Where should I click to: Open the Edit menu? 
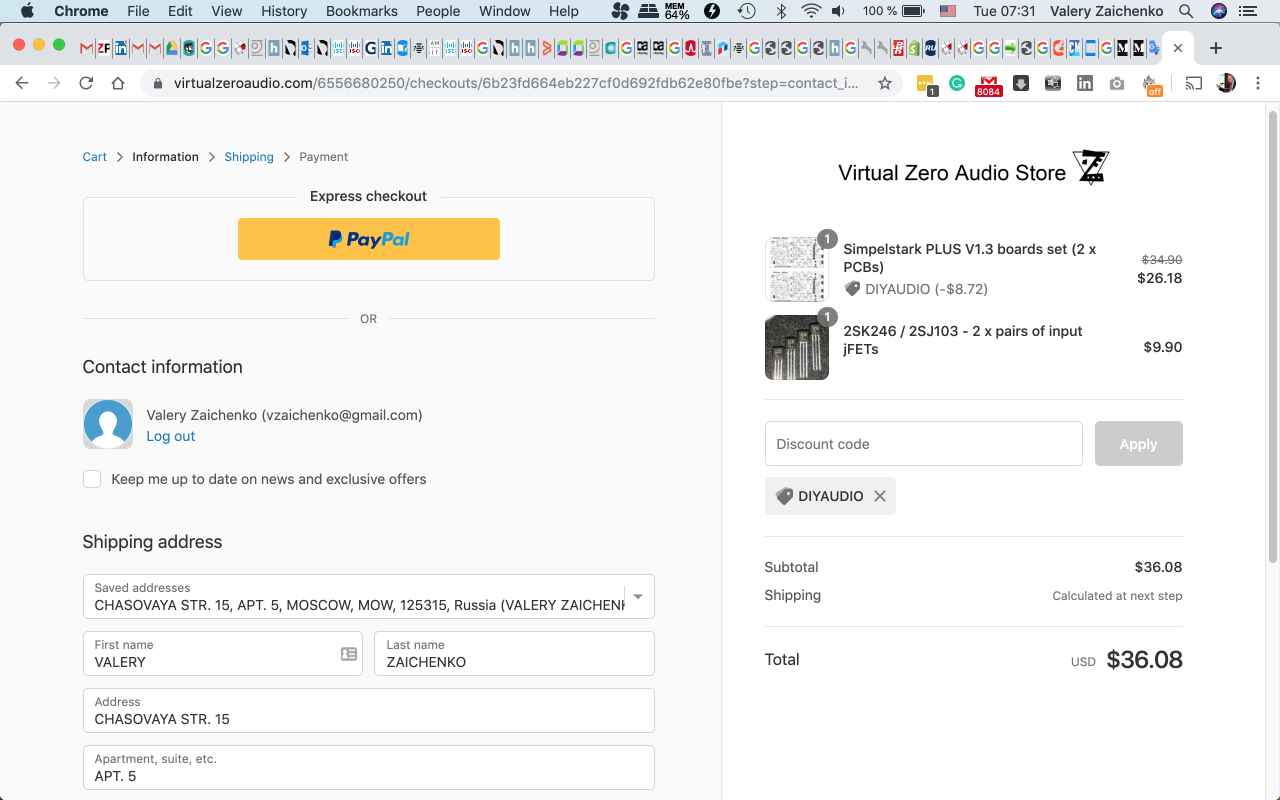180,11
